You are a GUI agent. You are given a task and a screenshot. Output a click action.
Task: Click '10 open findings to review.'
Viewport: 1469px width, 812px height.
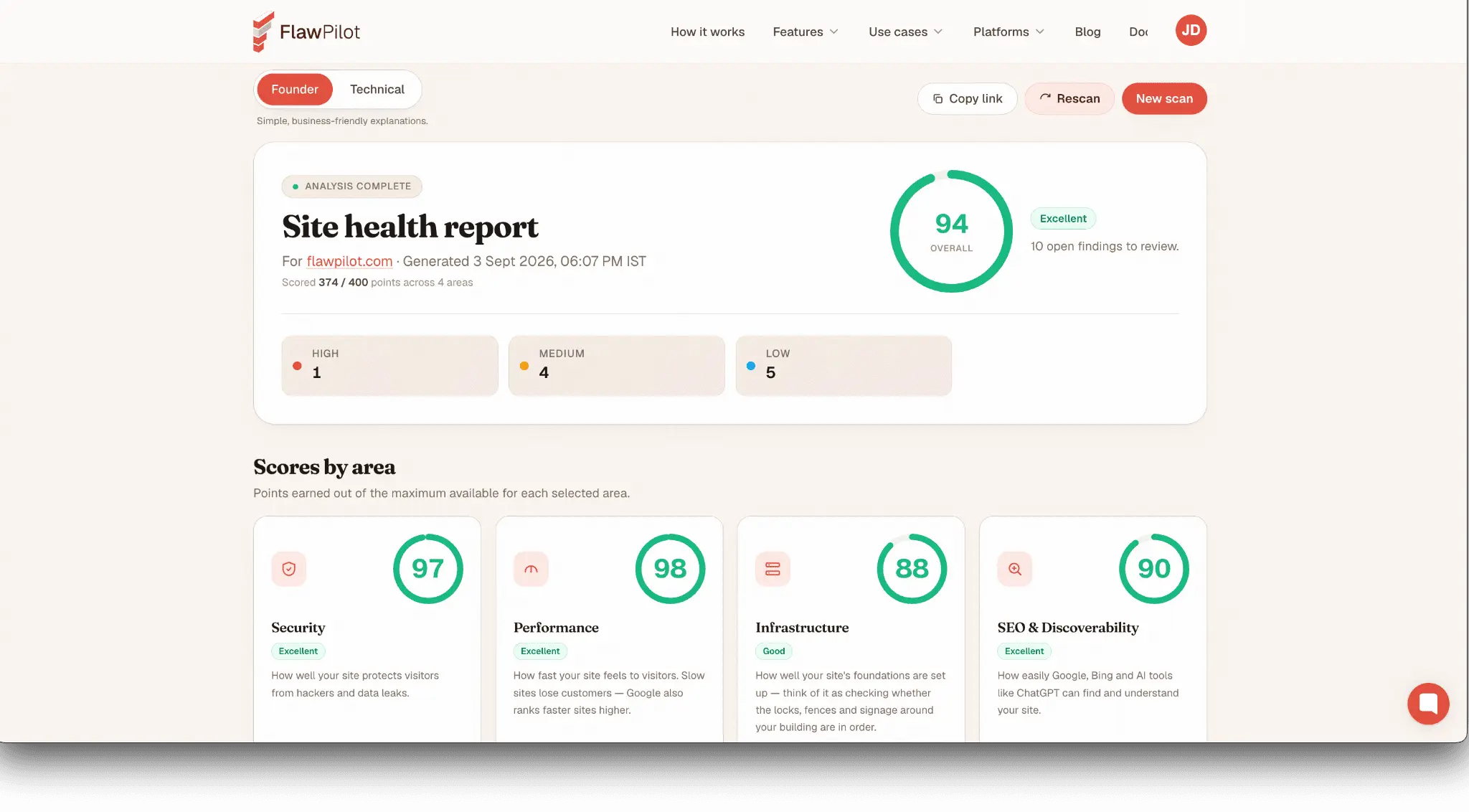pos(1105,246)
